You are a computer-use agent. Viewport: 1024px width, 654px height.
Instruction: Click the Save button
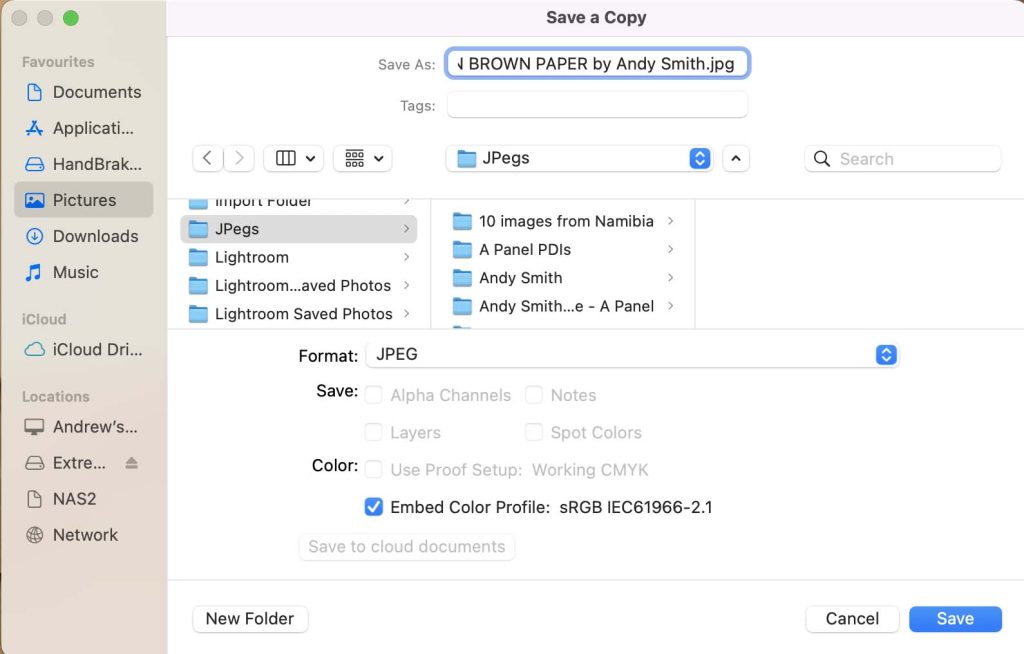pyautogui.click(x=954, y=619)
